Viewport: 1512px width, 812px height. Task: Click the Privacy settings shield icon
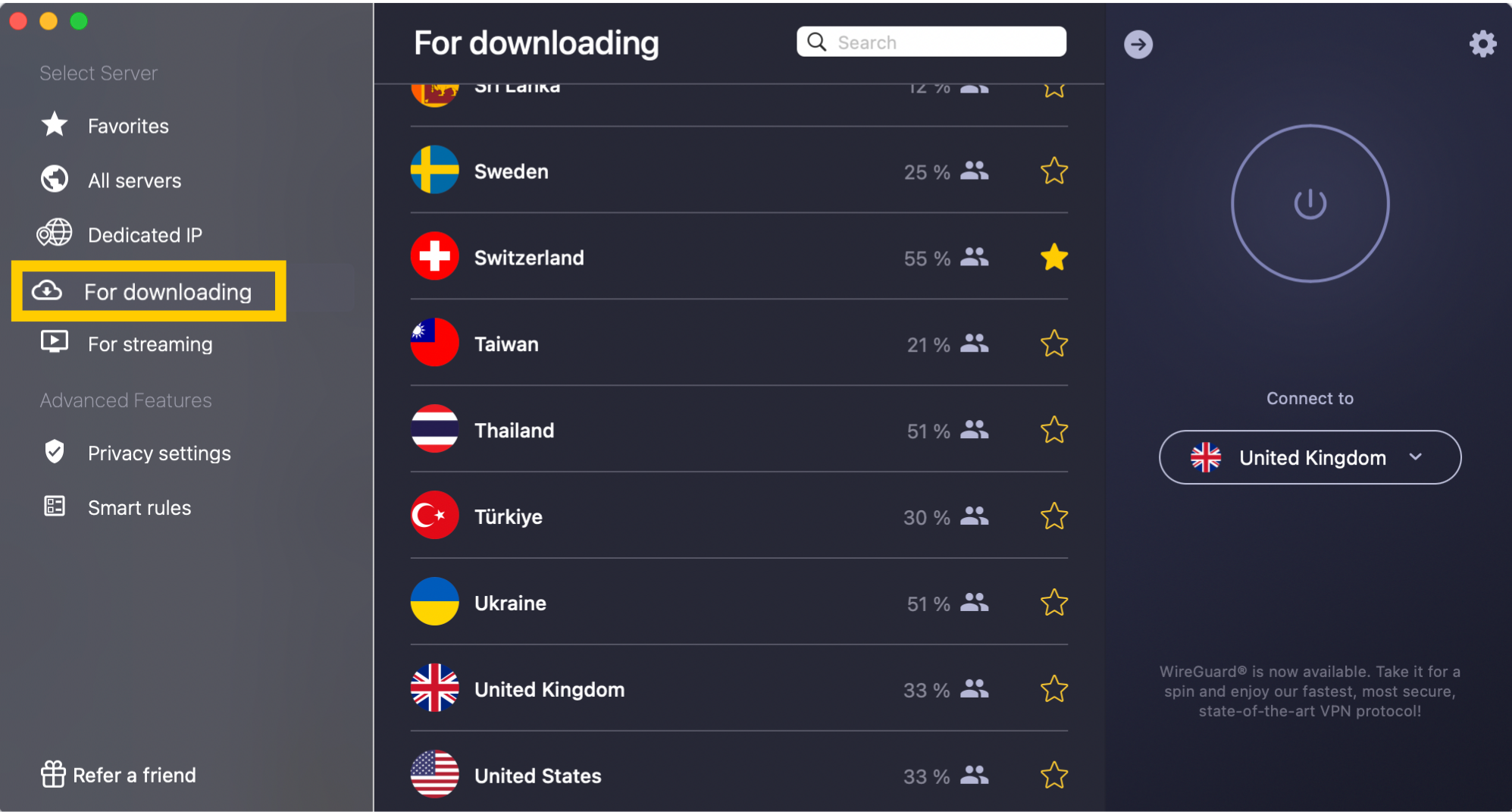click(x=55, y=452)
